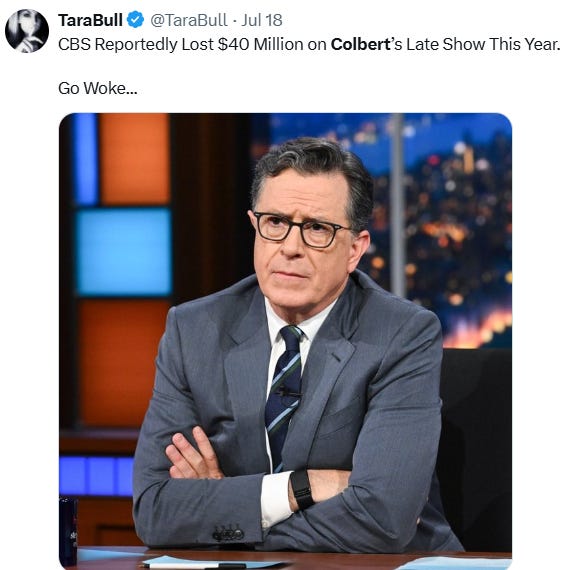Open TaraBull's profile avatar picture
Image resolution: width=565 pixels, height=570 pixels.
pos(27,31)
